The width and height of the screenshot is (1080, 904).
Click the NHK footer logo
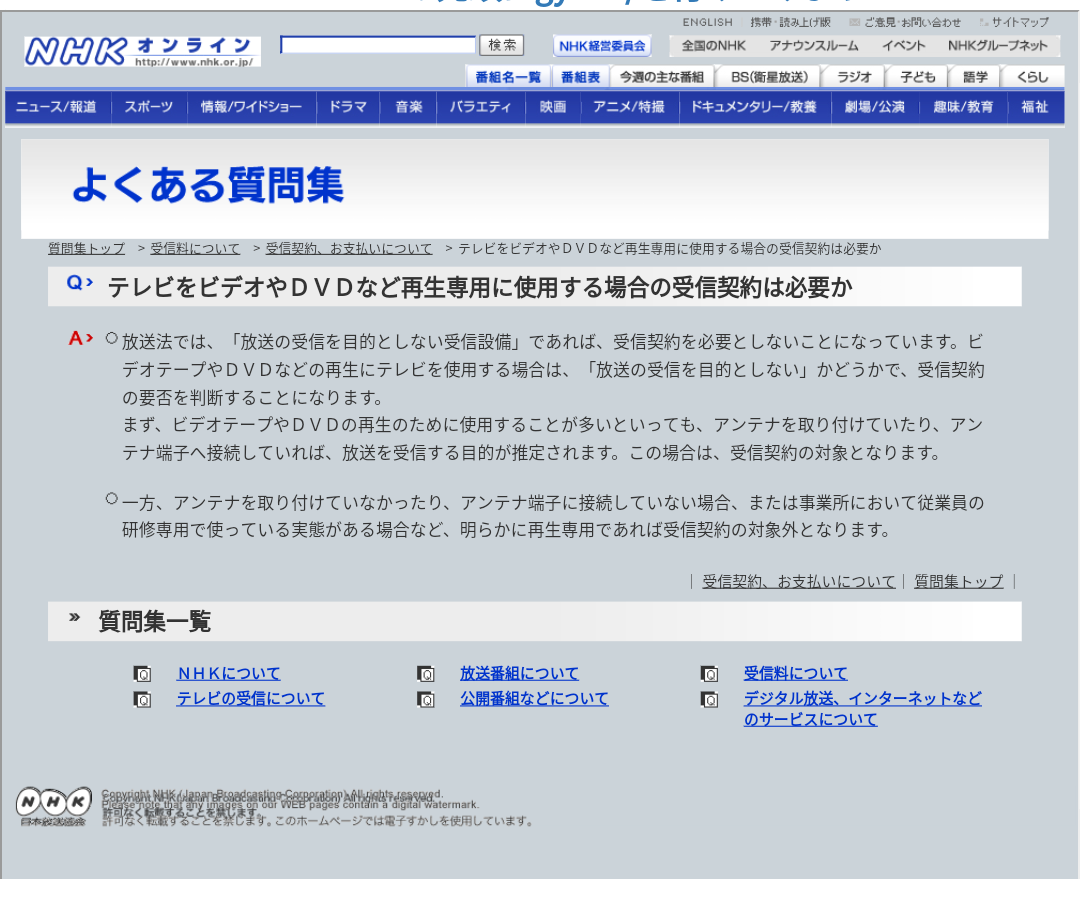tap(53, 805)
